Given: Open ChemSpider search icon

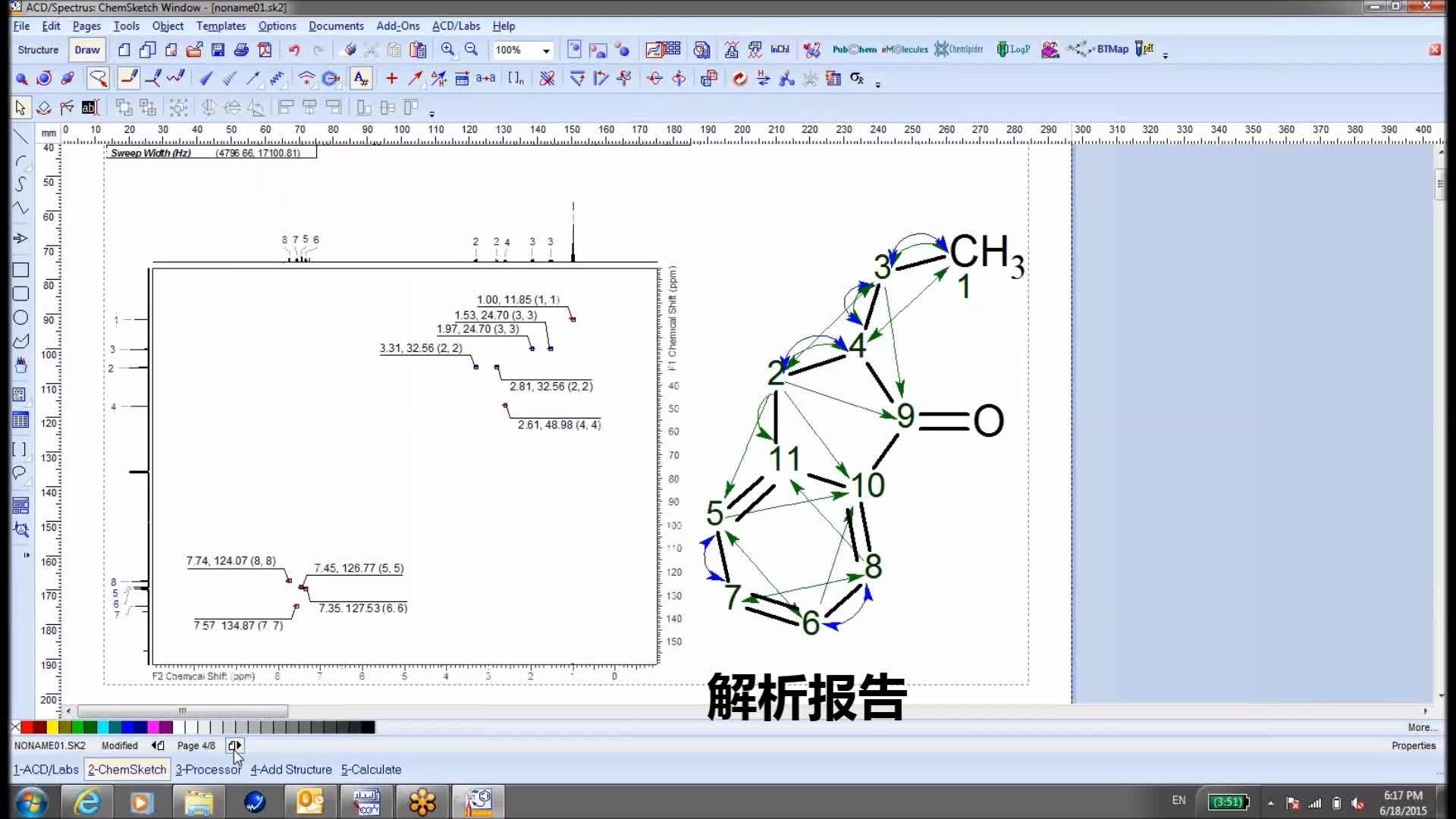Looking at the screenshot, I should tap(959, 50).
